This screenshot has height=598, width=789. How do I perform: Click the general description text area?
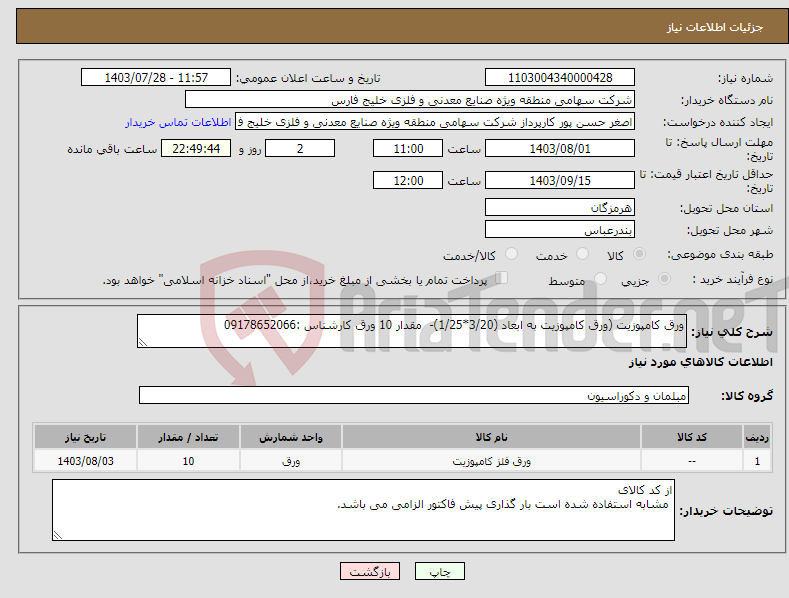[412, 331]
